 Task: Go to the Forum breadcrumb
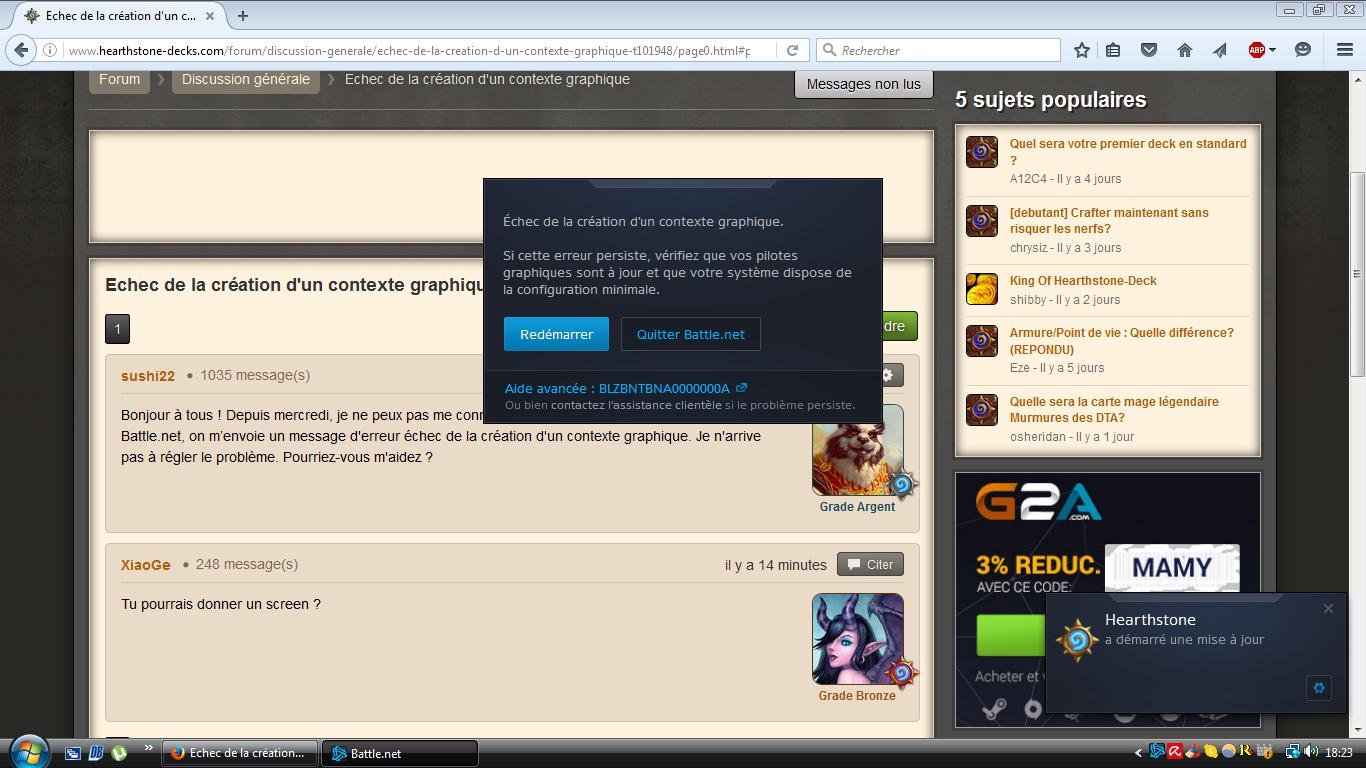[x=120, y=80]
